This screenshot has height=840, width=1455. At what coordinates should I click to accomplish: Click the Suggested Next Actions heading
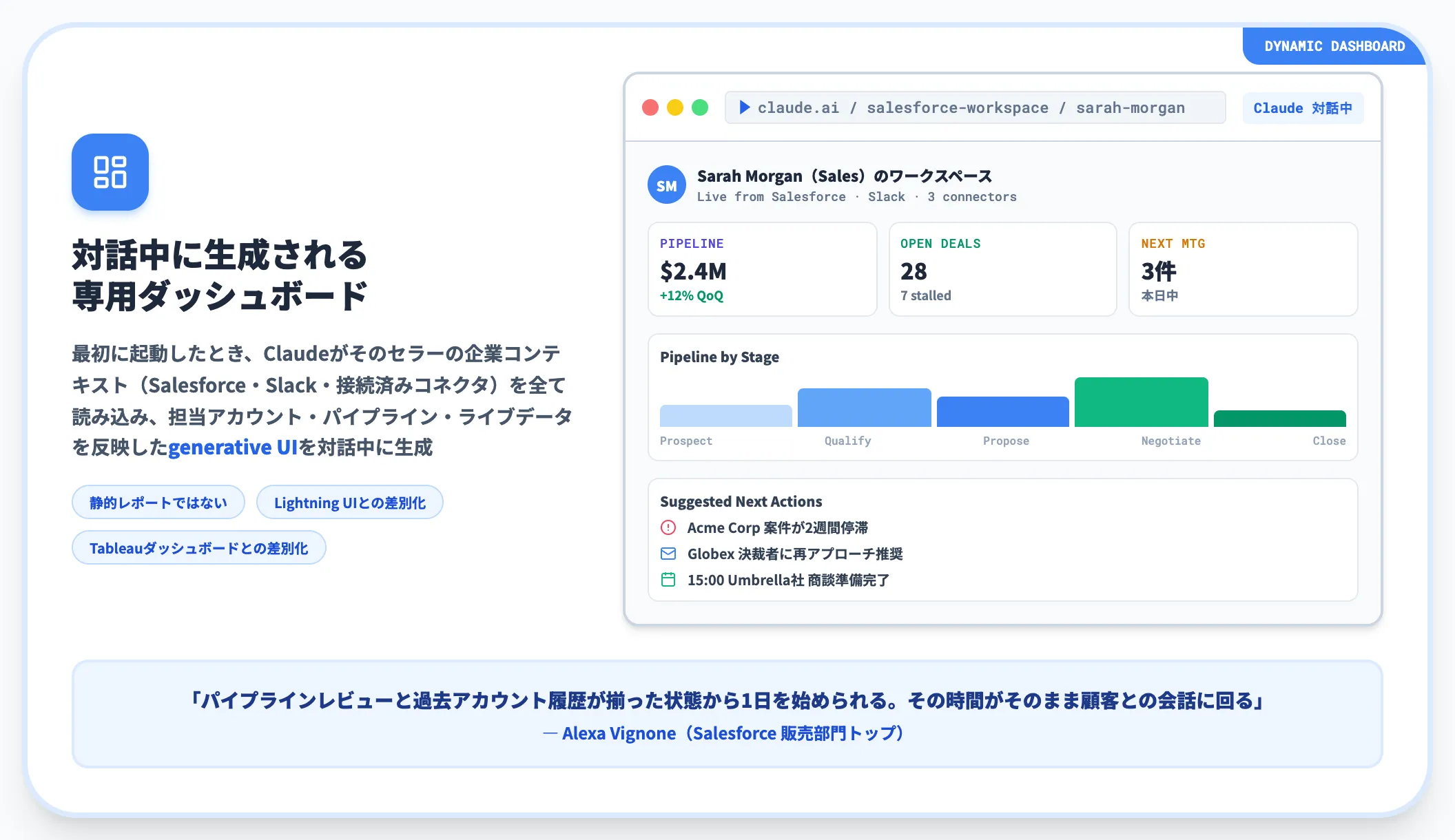pos(741,501)
